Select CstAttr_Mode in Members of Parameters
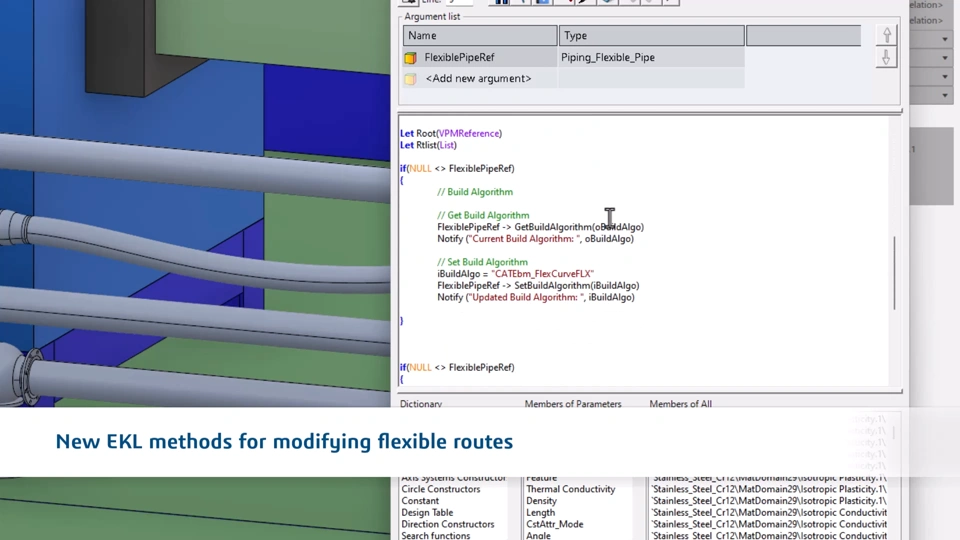Screen dimensions: 960x540 (555, 524)
